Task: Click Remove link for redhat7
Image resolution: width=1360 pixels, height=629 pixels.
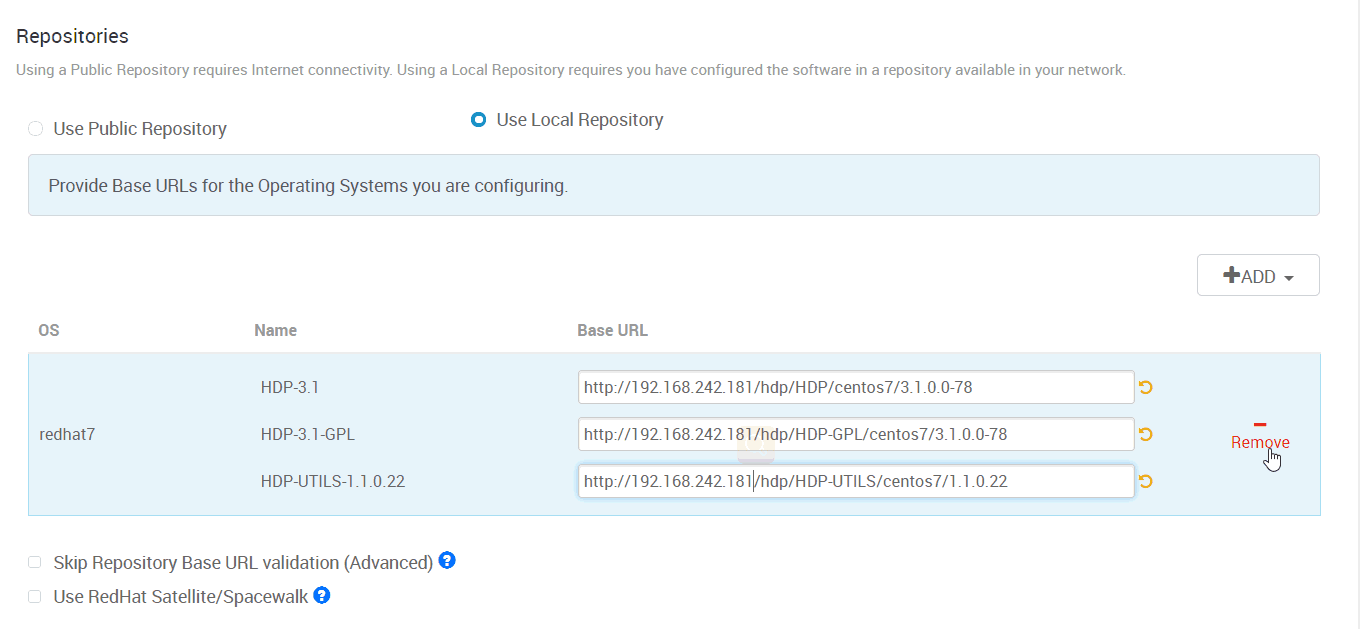Action: pyautogui.click(x=1260, y=442)
